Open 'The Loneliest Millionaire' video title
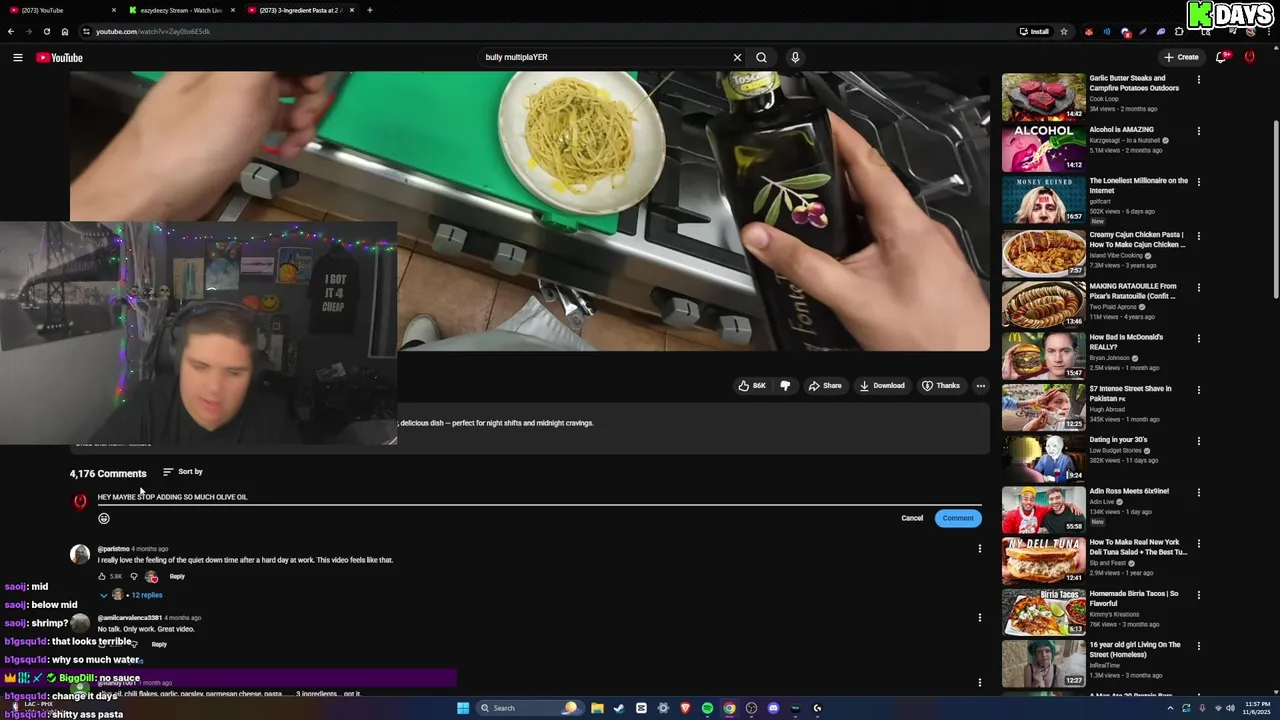Viewport: 1280px width, 720px height. (x=1139, y=185)
